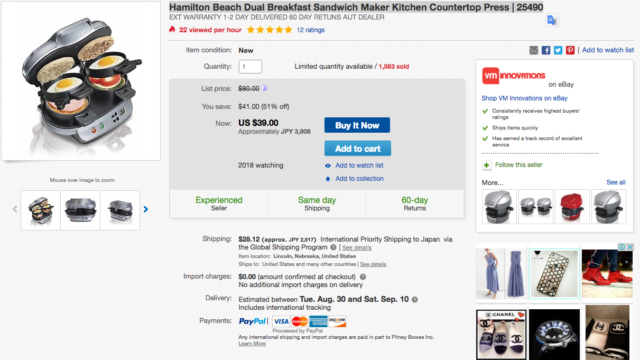Select second product thumbnail image
640x360 pixels.
coord(80,210)
